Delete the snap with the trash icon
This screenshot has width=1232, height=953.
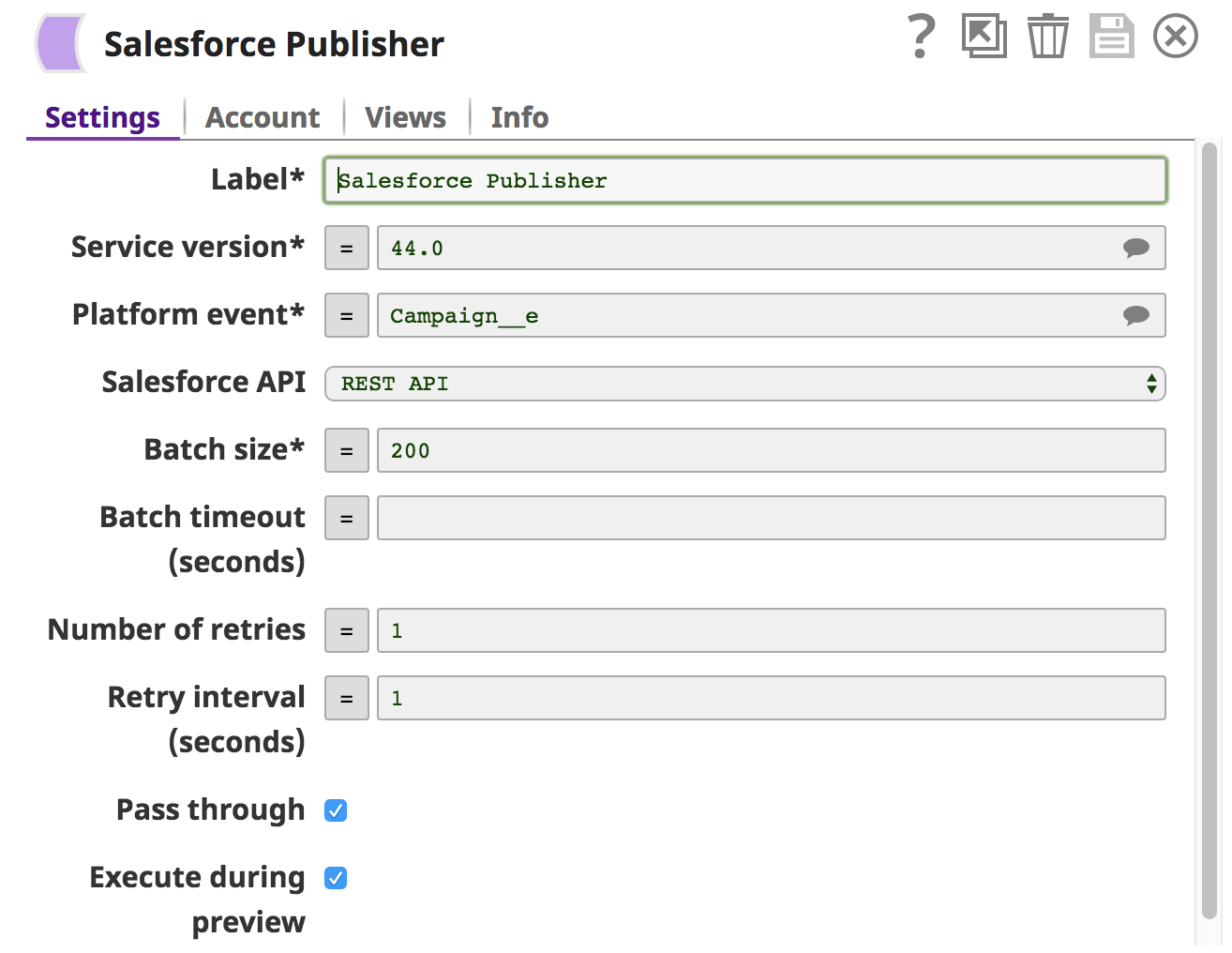click(1047, 37)
